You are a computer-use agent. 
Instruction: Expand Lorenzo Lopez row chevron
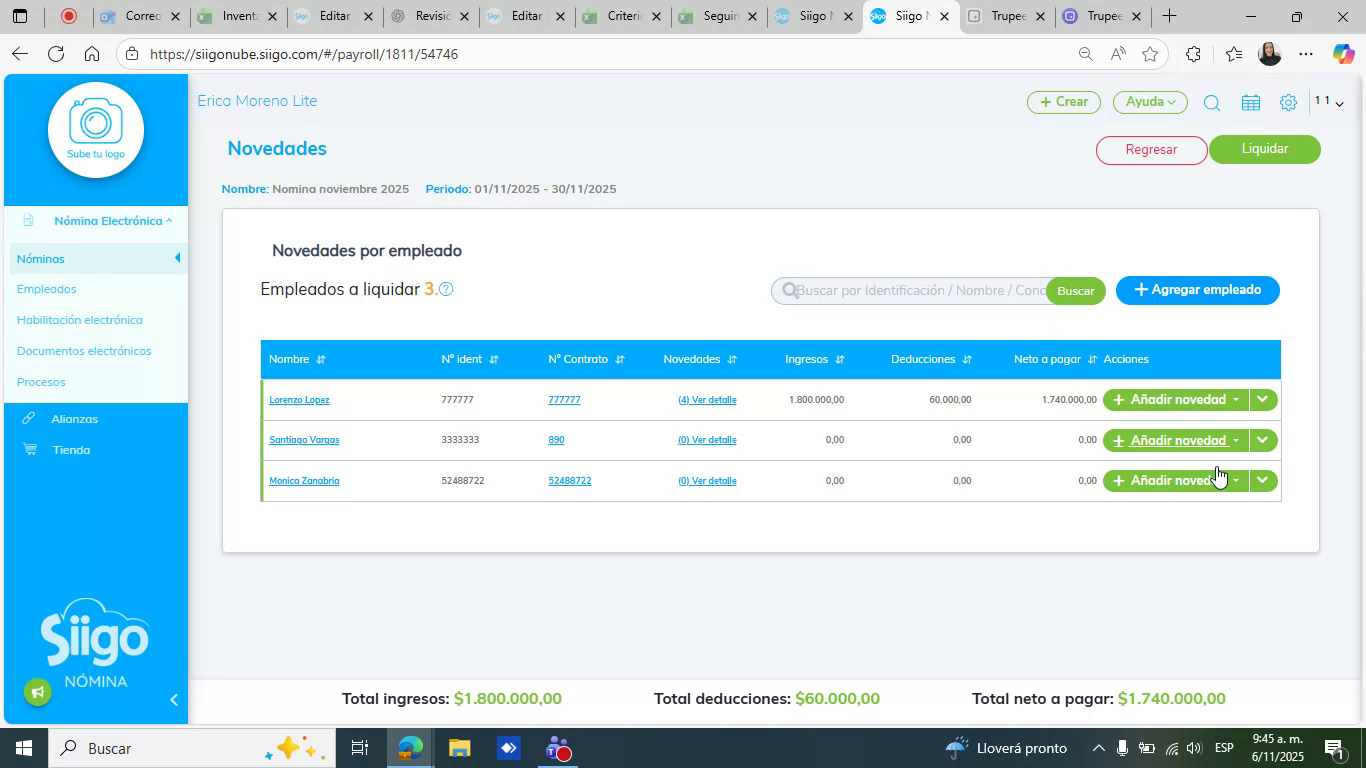pyautogui.click(x=1263, y=399)
